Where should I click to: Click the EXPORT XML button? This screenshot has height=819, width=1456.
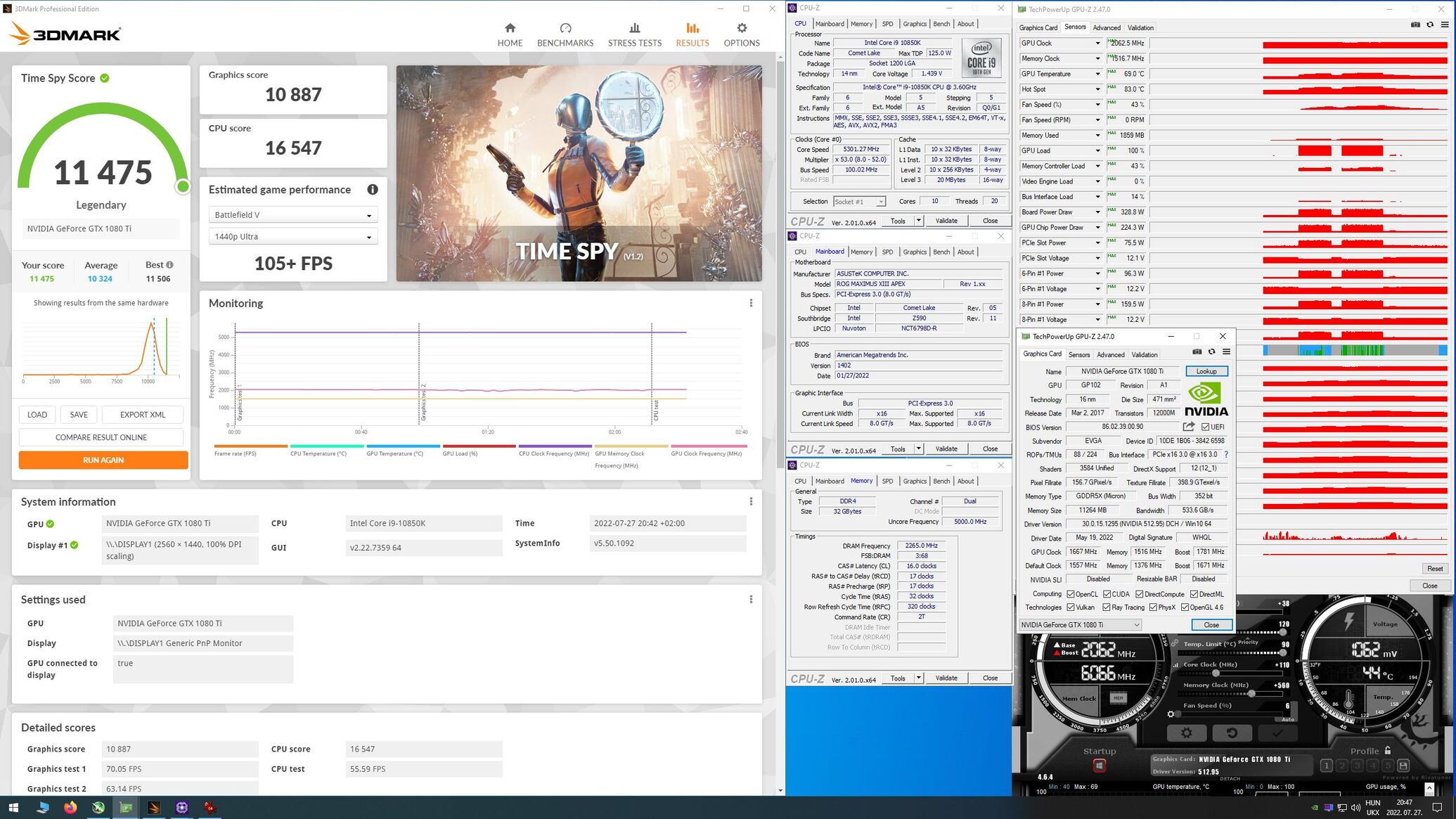click(x=143, y=415)
